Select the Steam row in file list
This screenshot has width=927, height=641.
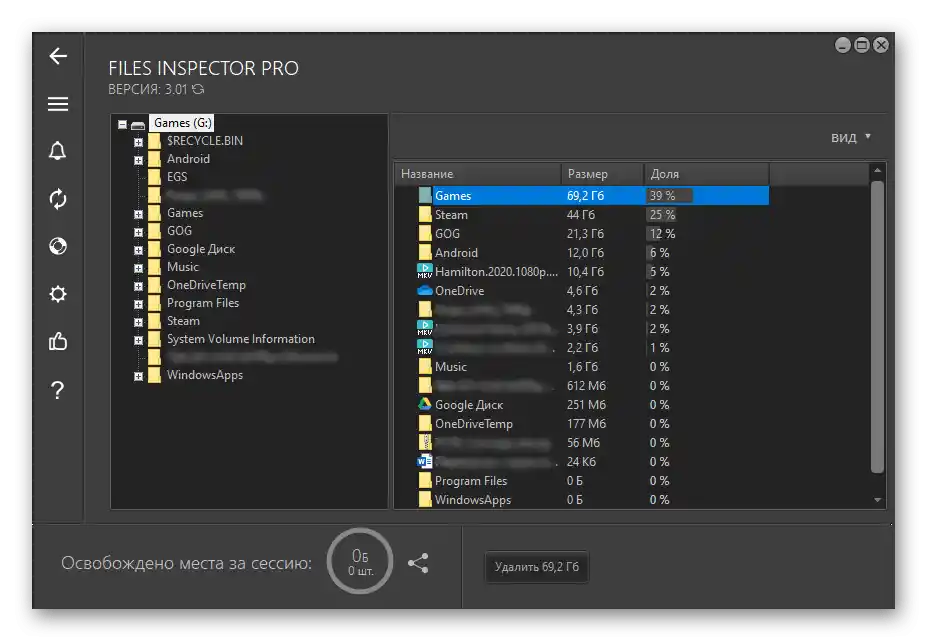[x=582, y=215]
